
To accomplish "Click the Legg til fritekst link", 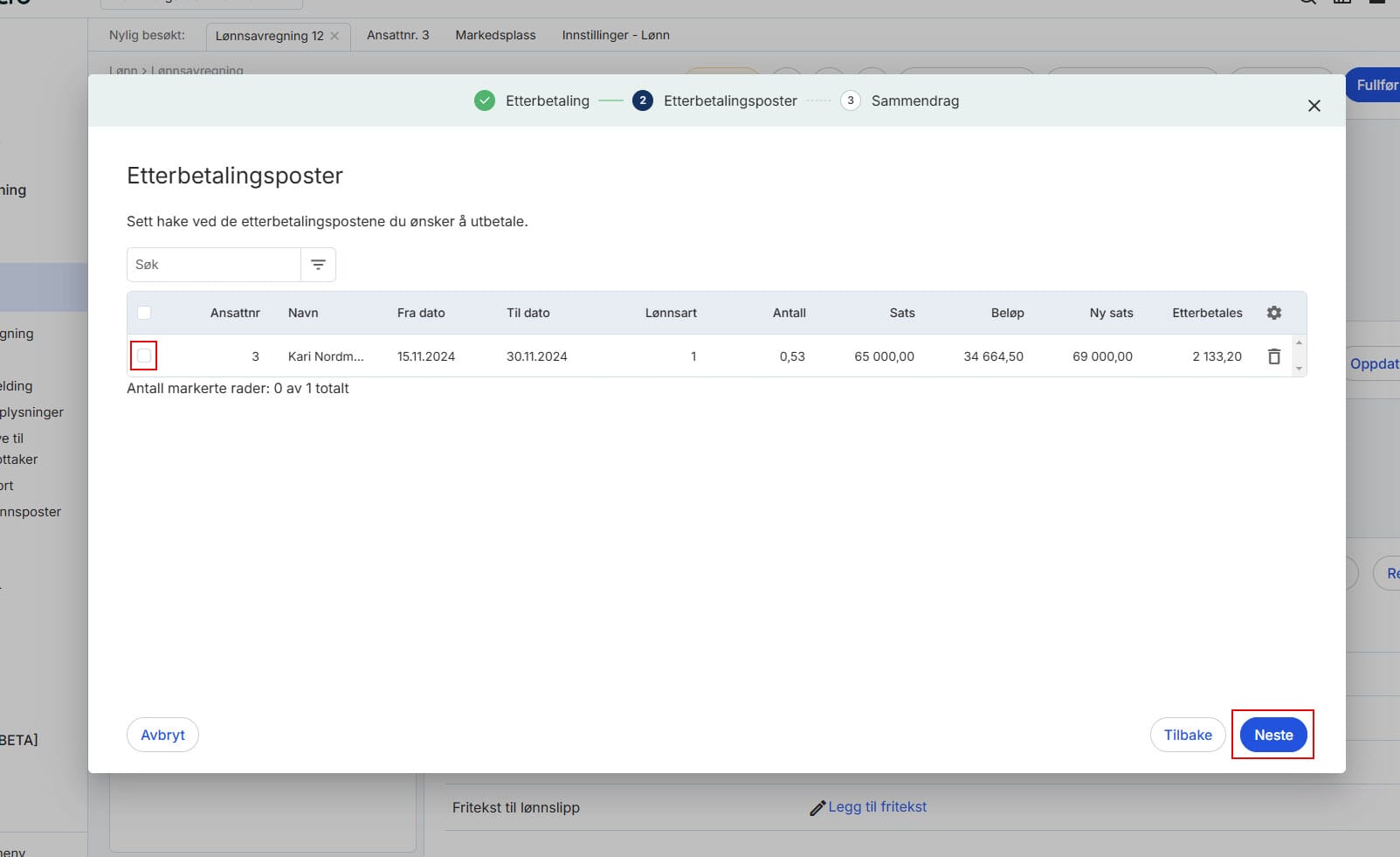I will tap(878, 807).
